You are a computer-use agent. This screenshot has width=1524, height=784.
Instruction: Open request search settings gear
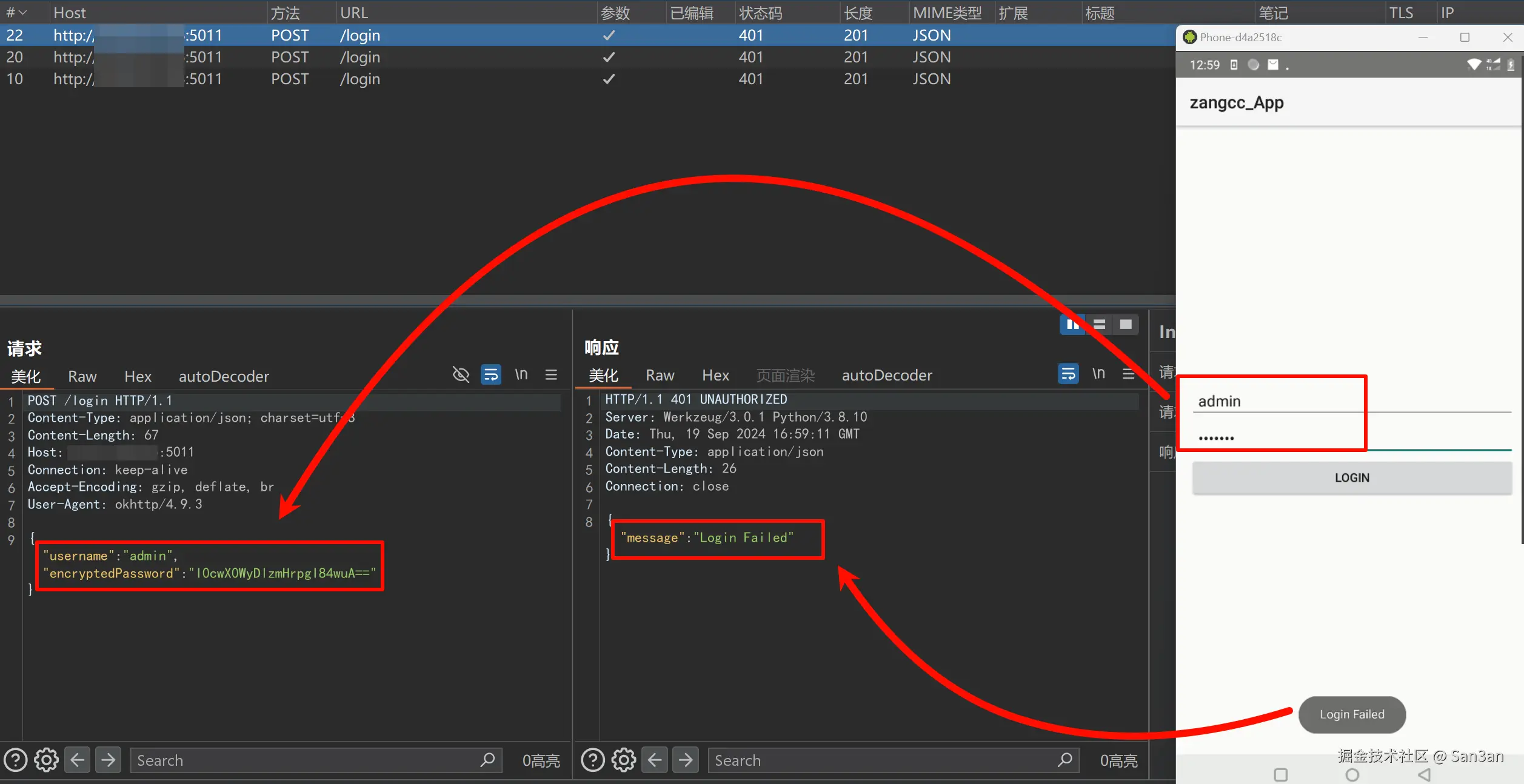point(46,760)
